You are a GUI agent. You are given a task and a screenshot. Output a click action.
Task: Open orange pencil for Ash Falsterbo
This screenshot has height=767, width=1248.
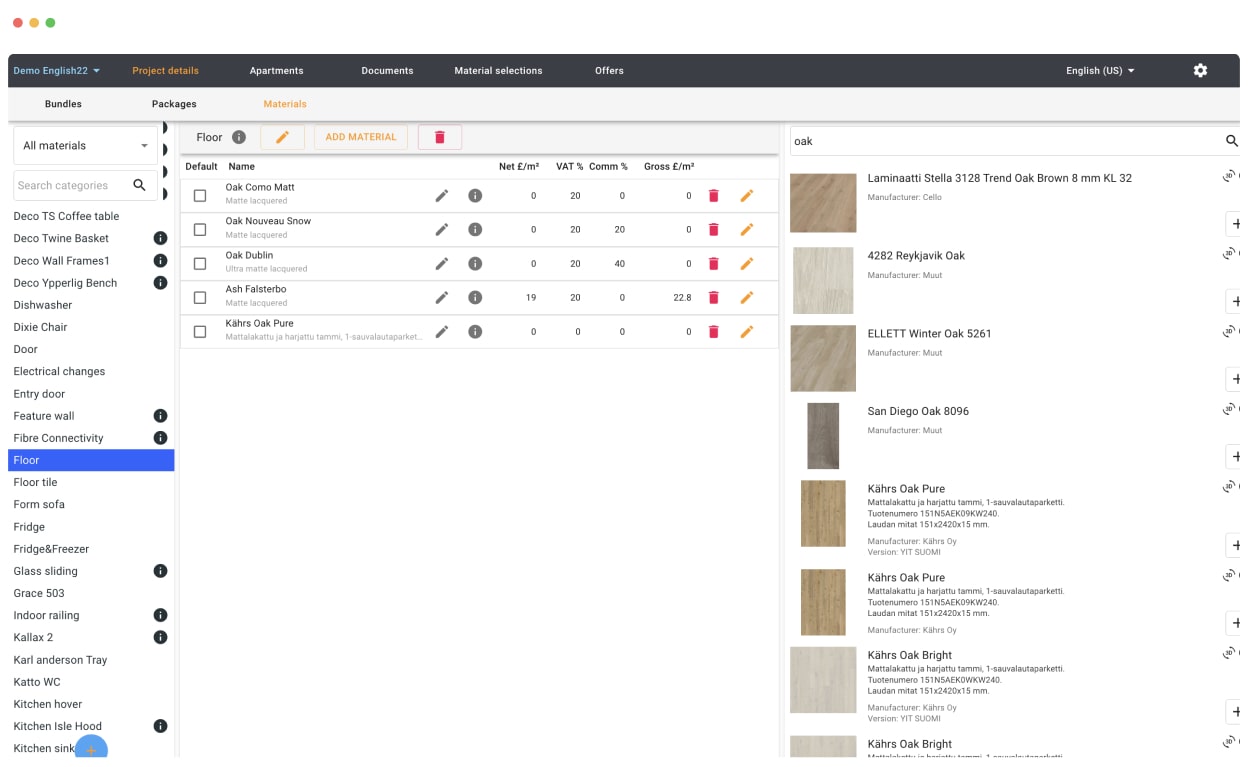[746, 298]
